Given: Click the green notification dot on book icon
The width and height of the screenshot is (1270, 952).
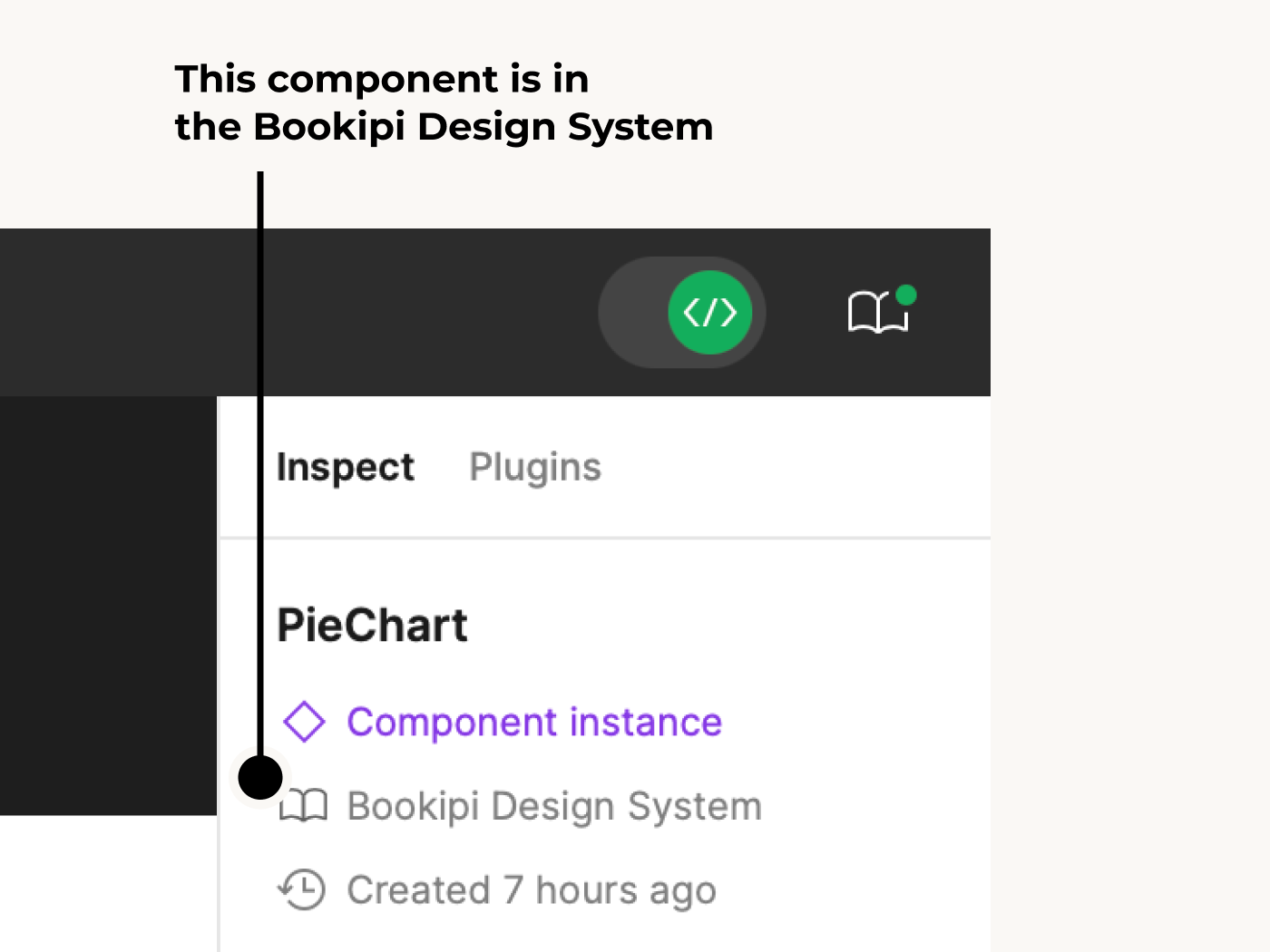Looking at the screenshot, I should click(x=905, y=295).
